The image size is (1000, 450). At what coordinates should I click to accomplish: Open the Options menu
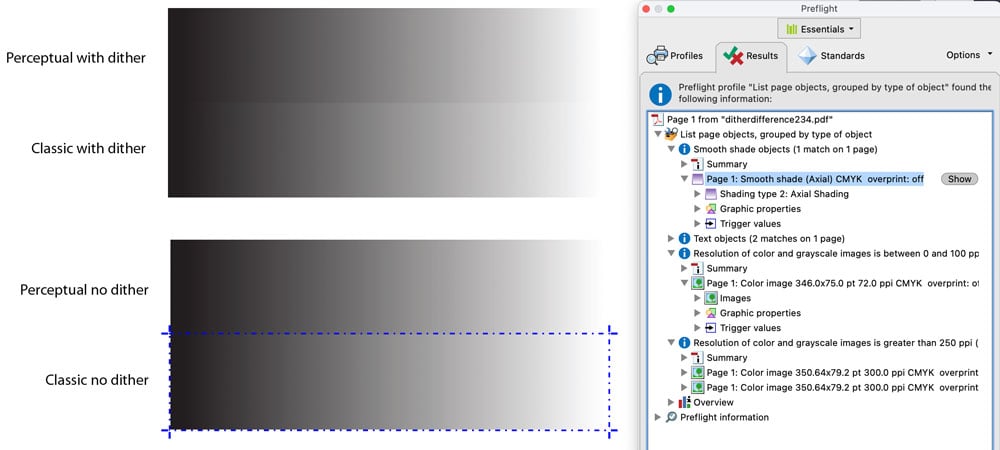pyautogui.click(x=970, y=55)
